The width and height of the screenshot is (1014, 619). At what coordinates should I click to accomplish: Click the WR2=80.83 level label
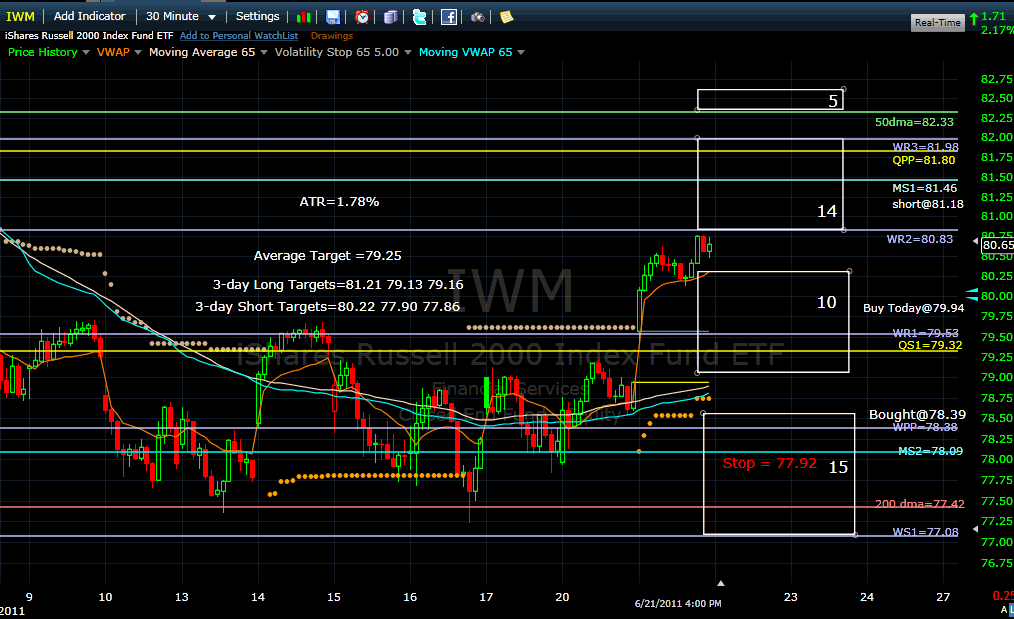pos(920,239)
